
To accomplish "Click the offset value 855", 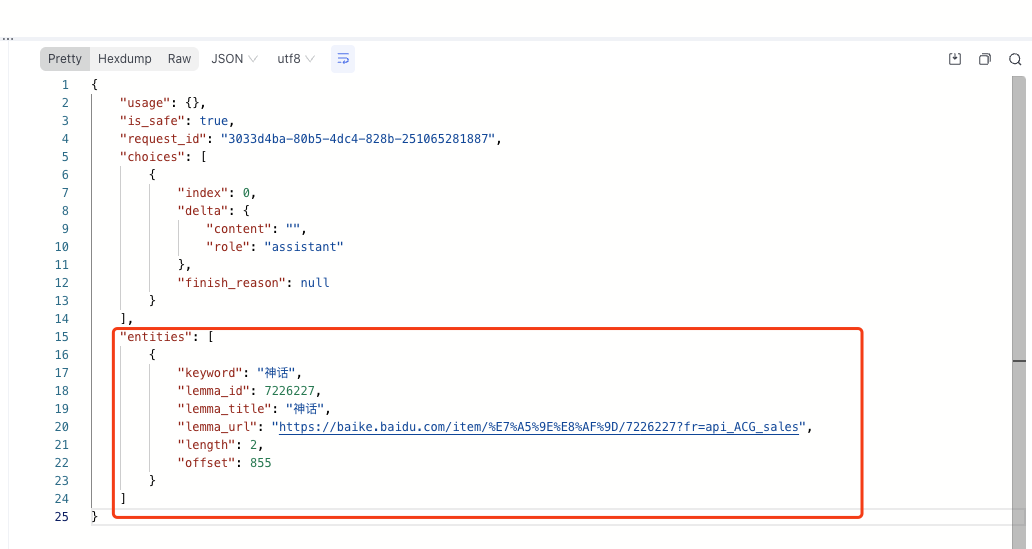I will [260, 463].
